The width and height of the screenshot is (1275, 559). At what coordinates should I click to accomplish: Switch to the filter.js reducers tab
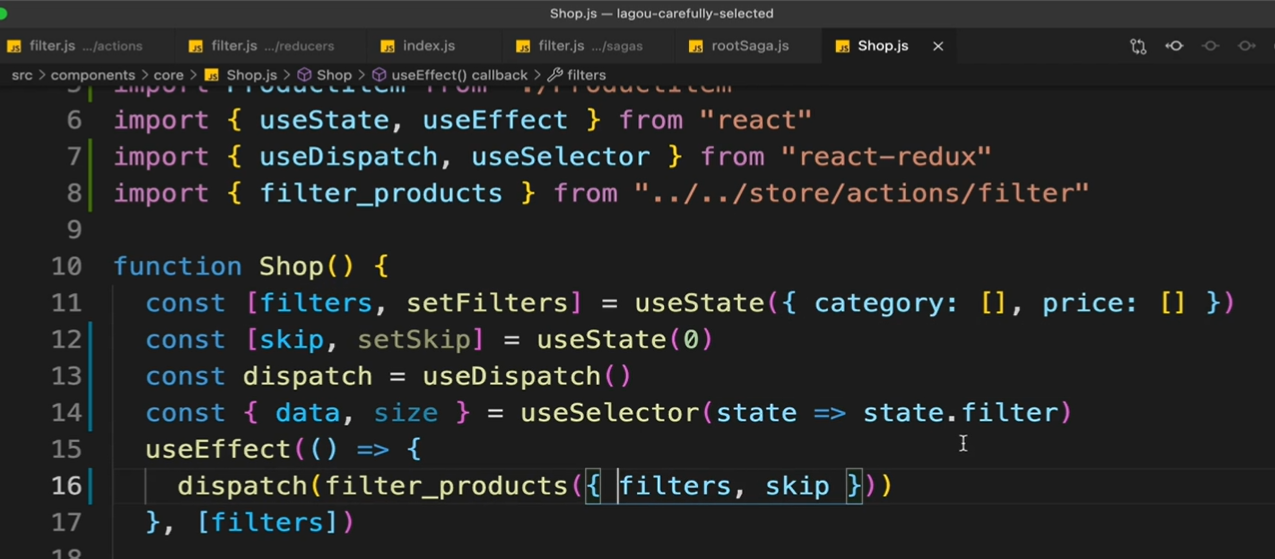(272, 46)
